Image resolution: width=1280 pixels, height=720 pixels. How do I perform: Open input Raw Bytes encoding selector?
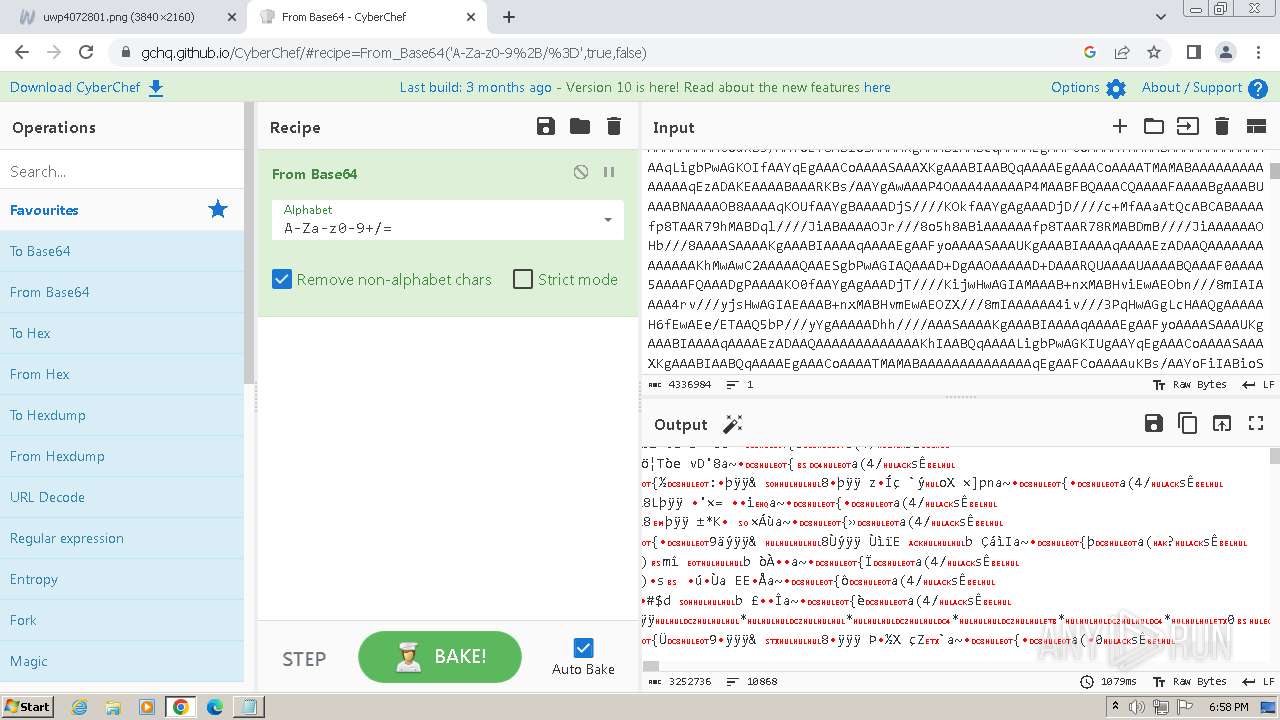point(1189,384)
